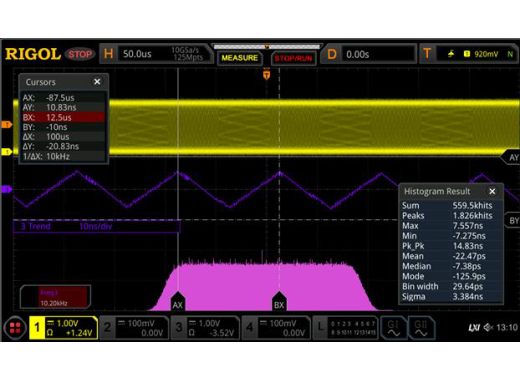Open the function navigation grid icon

coord(15,328)
